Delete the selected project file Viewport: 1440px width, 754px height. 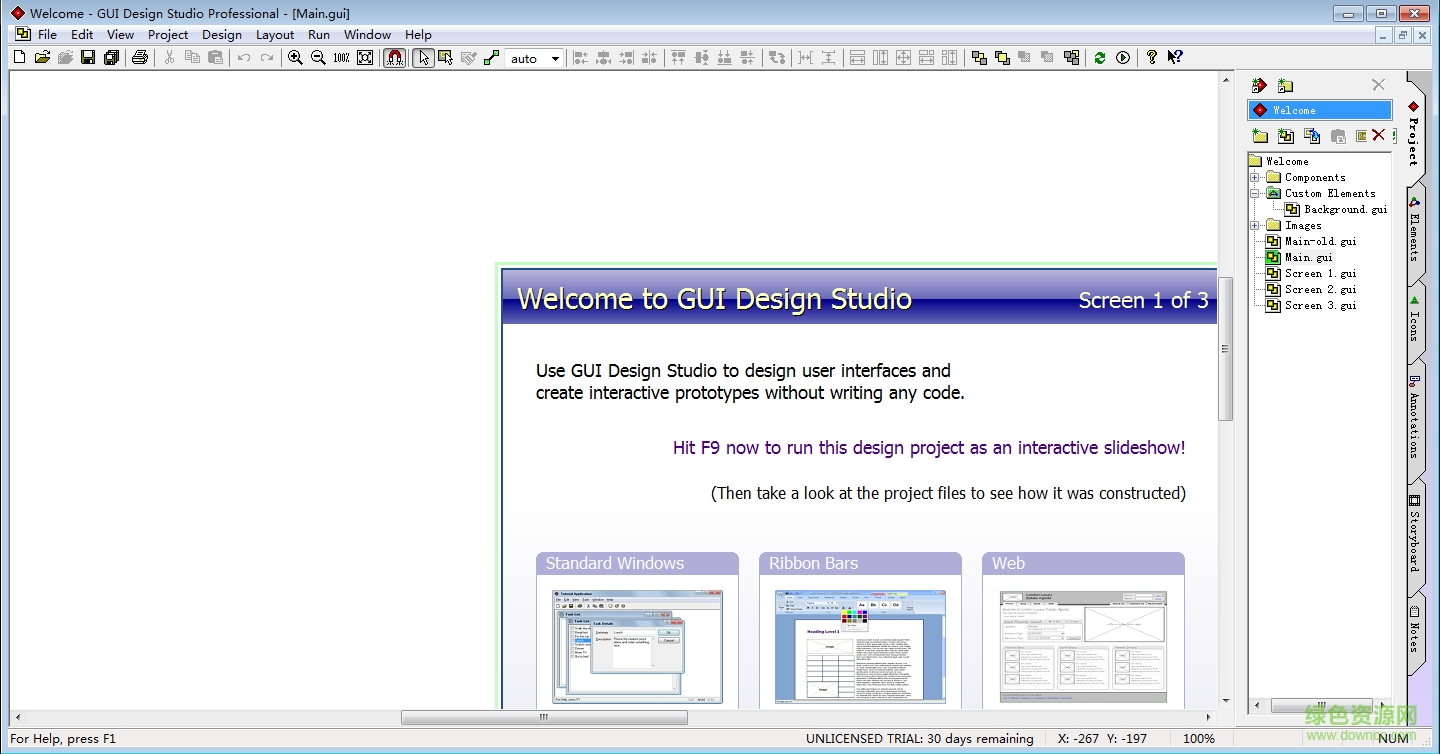(x=1379, y=136)
